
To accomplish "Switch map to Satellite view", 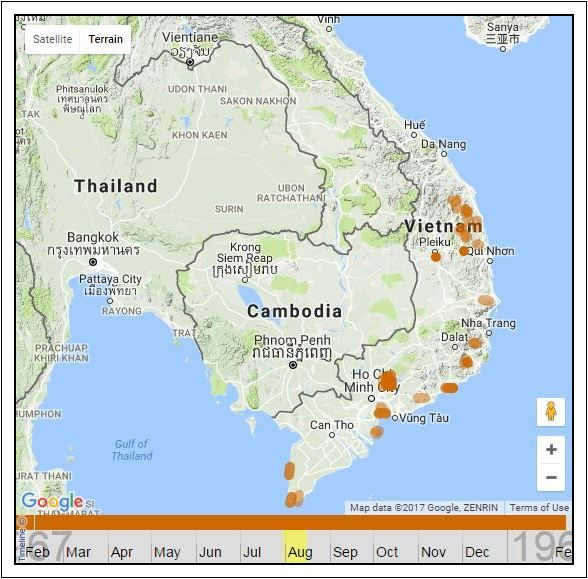I will (52, 39).
